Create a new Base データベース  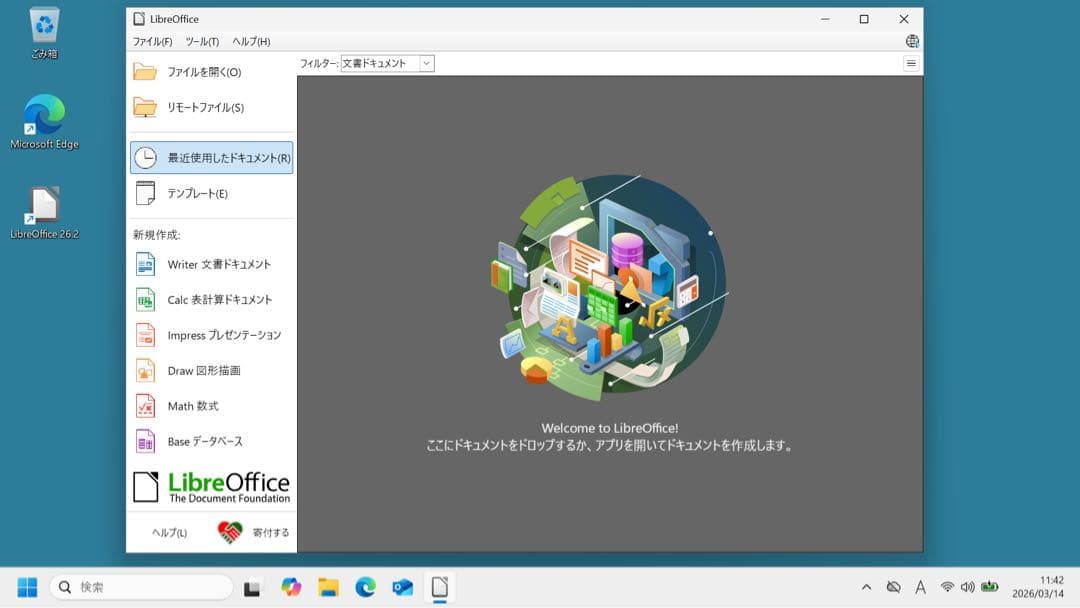[211, 441]
